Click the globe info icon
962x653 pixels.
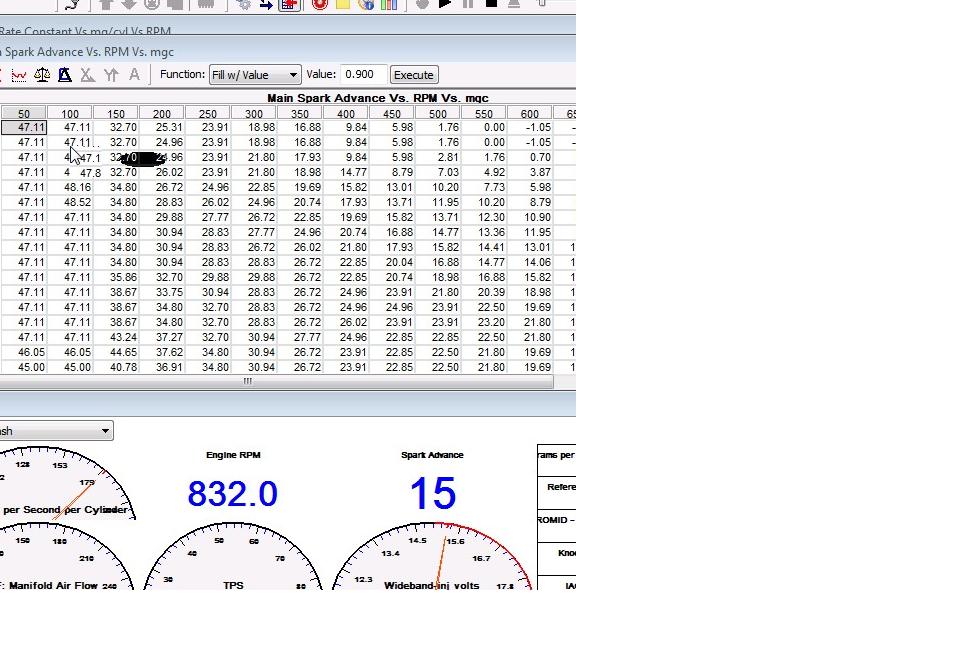366,4
